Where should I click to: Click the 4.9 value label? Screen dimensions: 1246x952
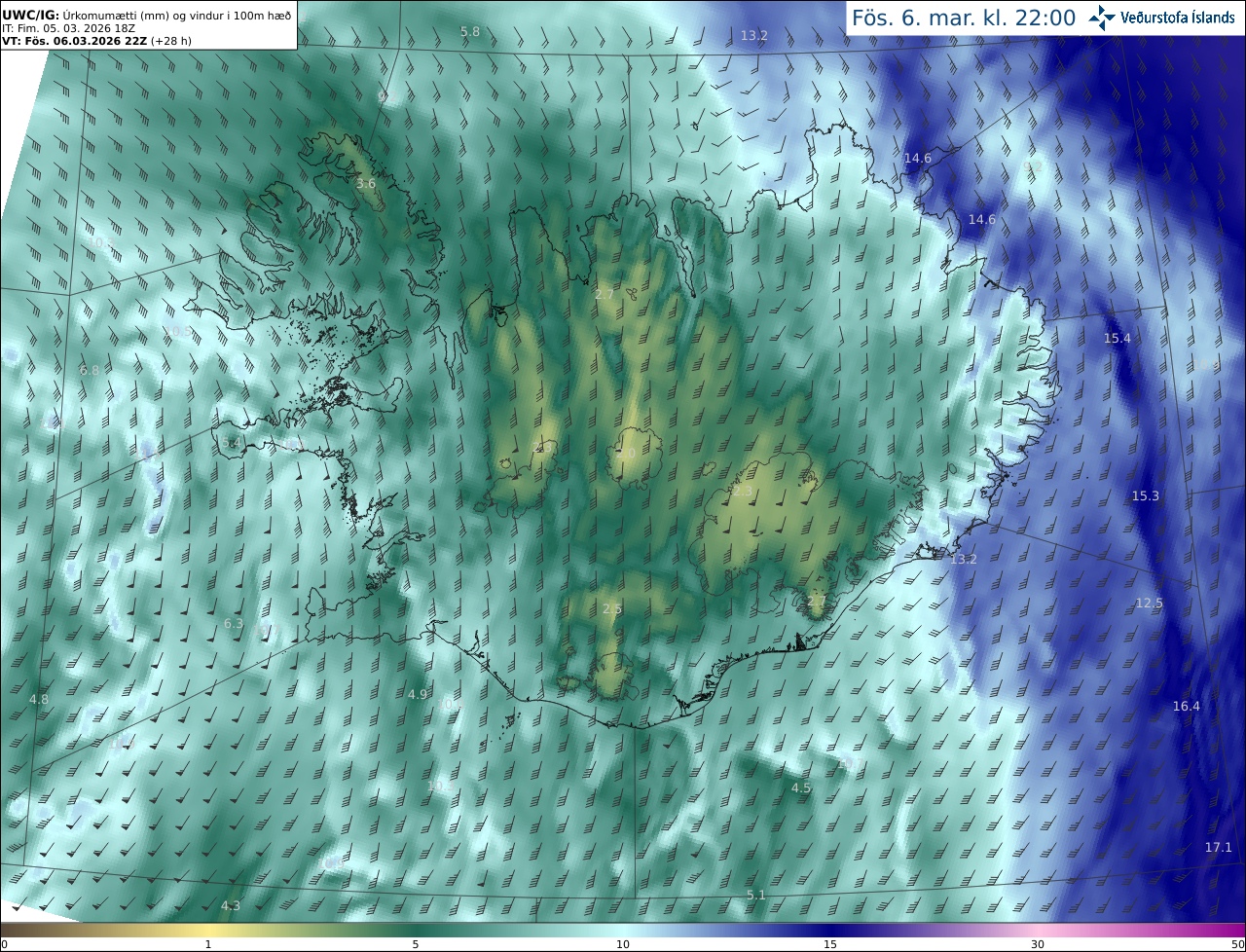coord(418,694)
